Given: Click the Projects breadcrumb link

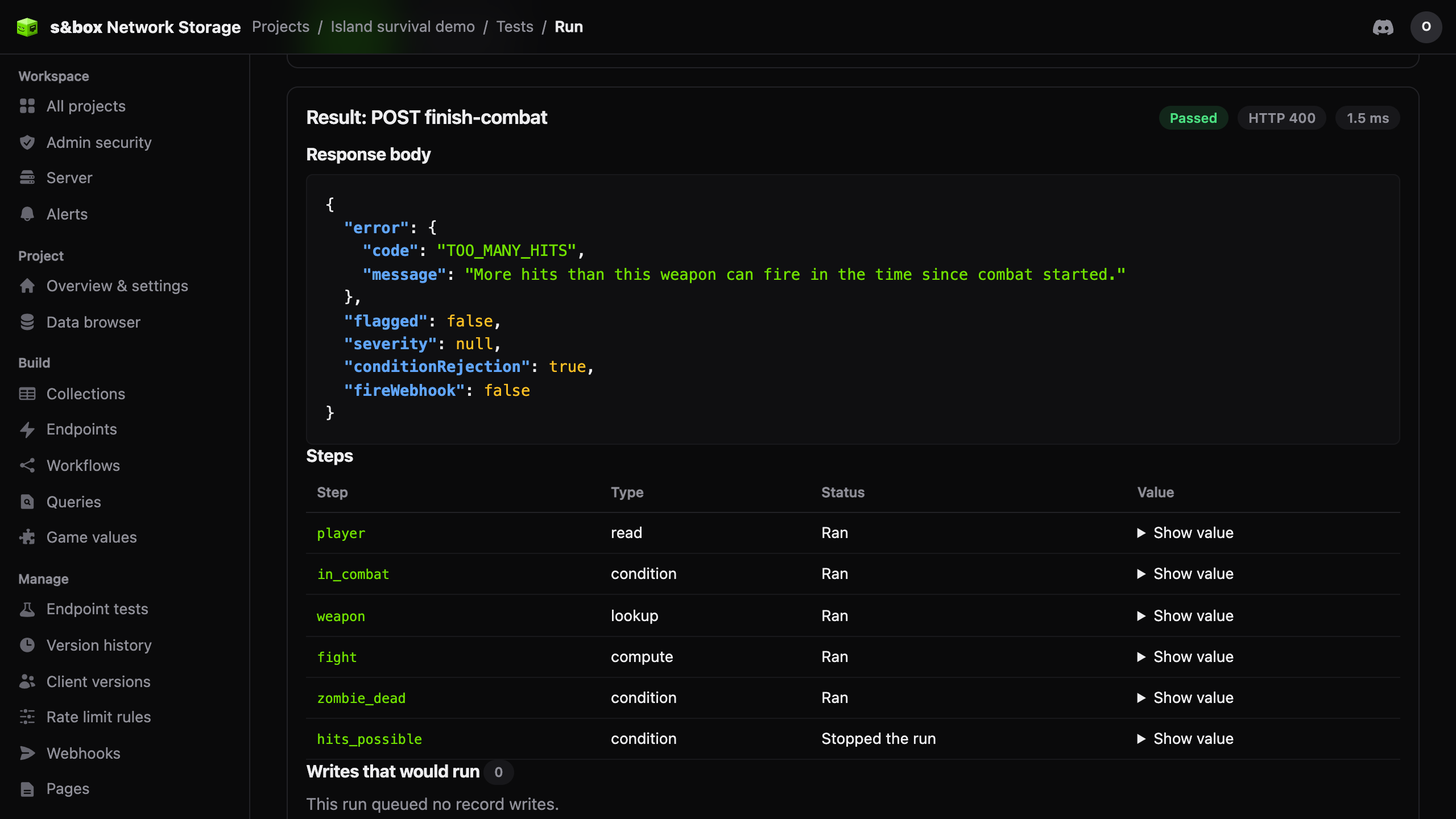Looking at the screenshot, I should (x=281, y=27).
